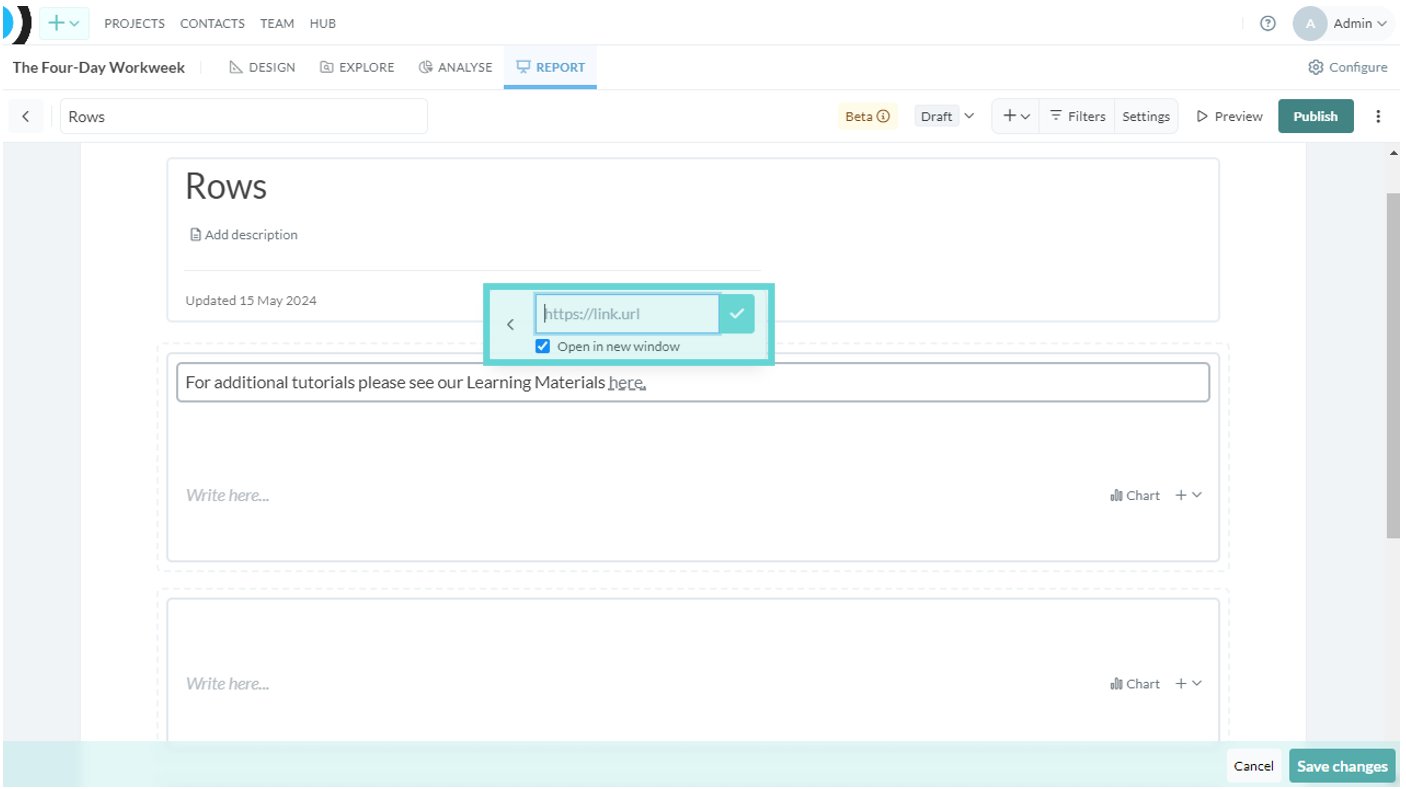
Task: Switch to the EXPLORE tab
Action: tap(357, 67)
